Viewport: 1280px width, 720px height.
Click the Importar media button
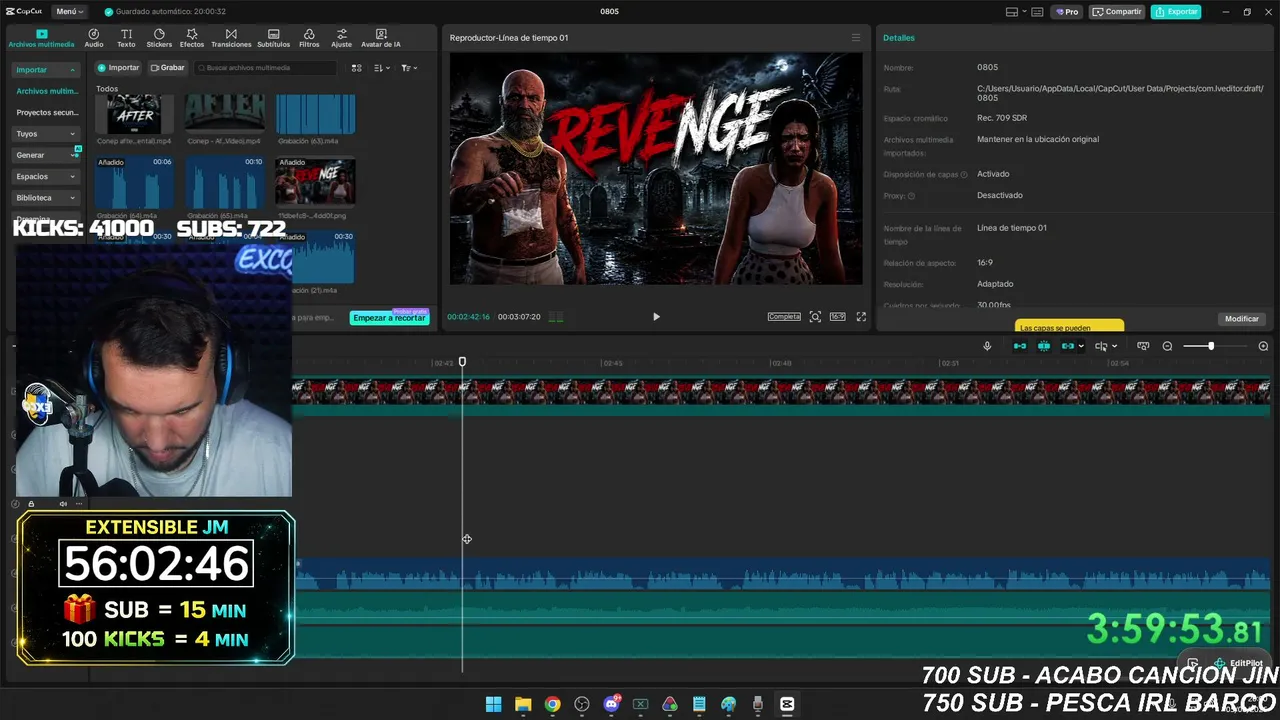[x=119, y=68]
